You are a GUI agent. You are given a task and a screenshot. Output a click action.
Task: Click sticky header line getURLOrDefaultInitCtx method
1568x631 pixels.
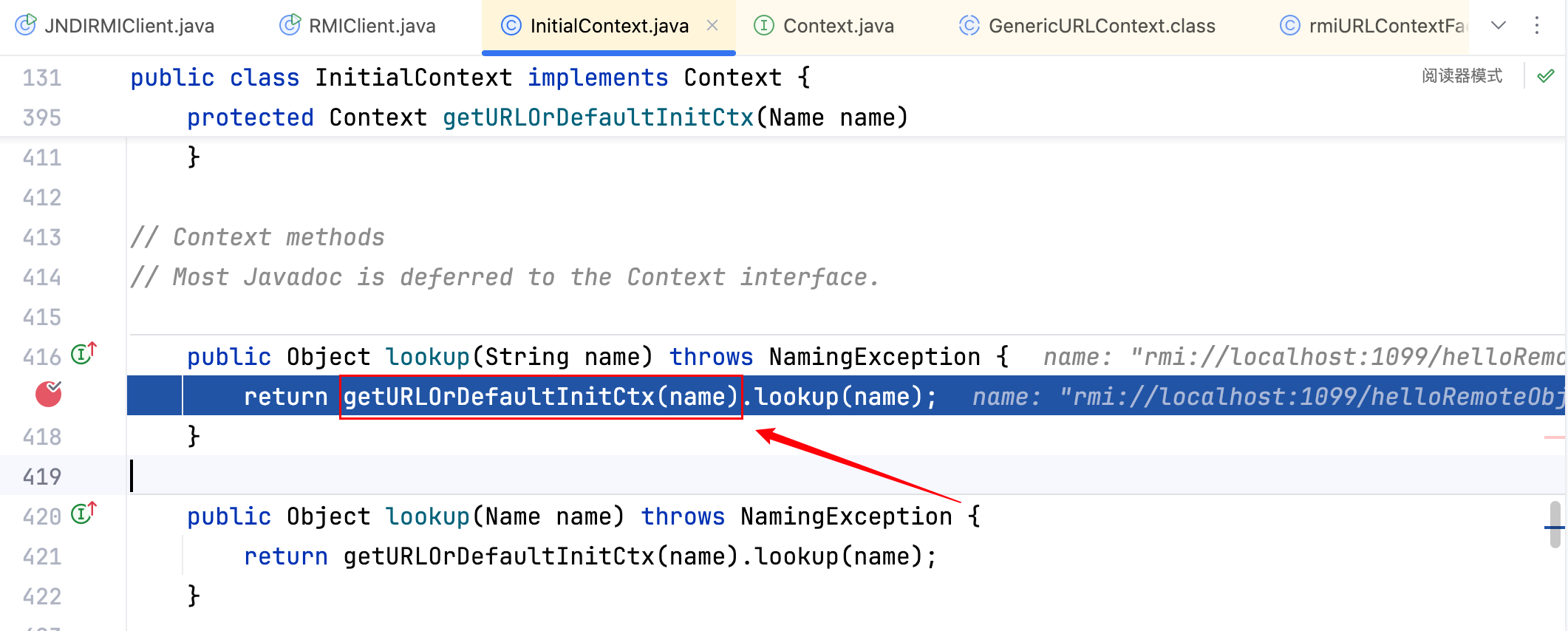click(598, 117)
